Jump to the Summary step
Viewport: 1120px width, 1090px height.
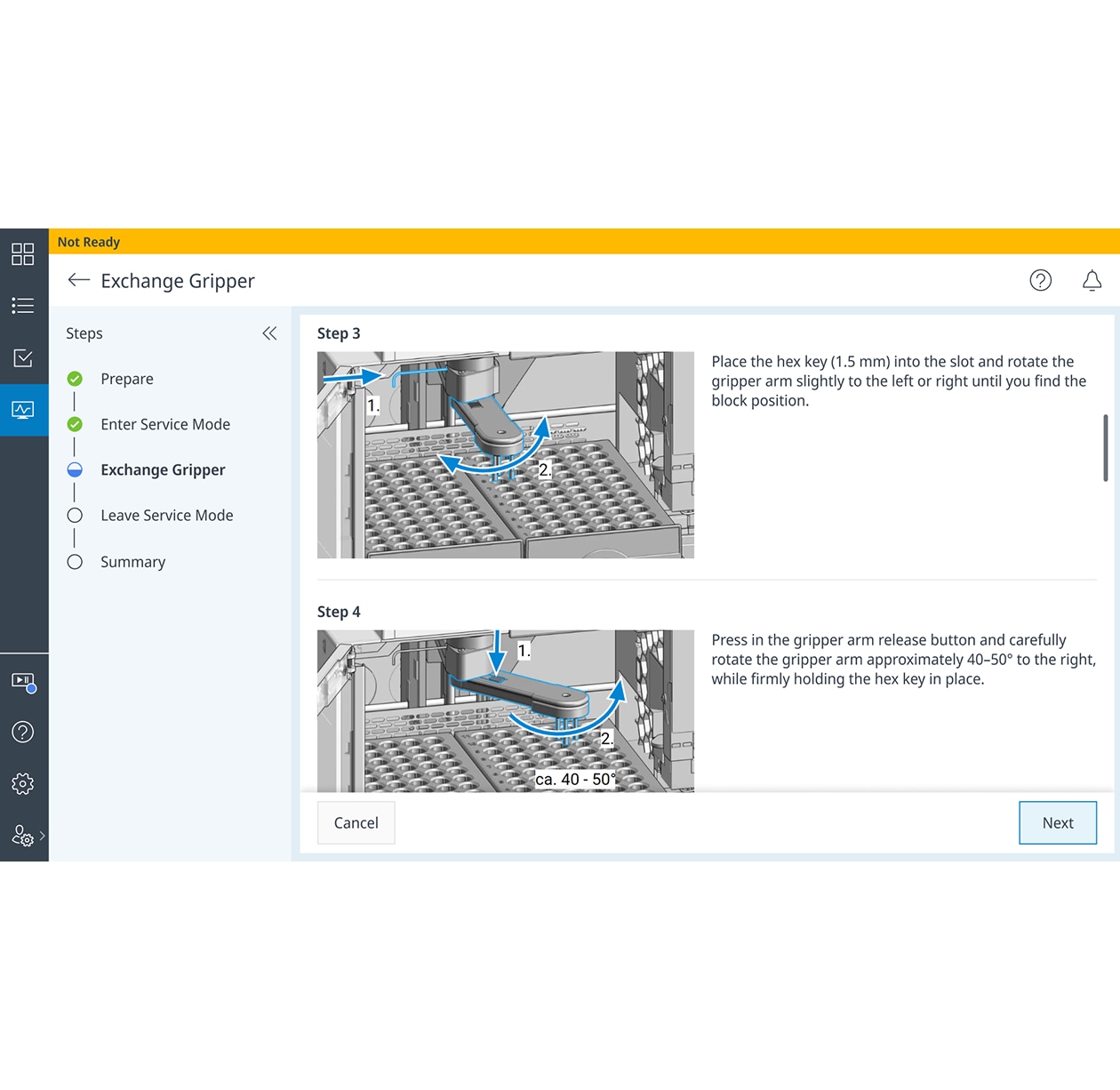132,562
